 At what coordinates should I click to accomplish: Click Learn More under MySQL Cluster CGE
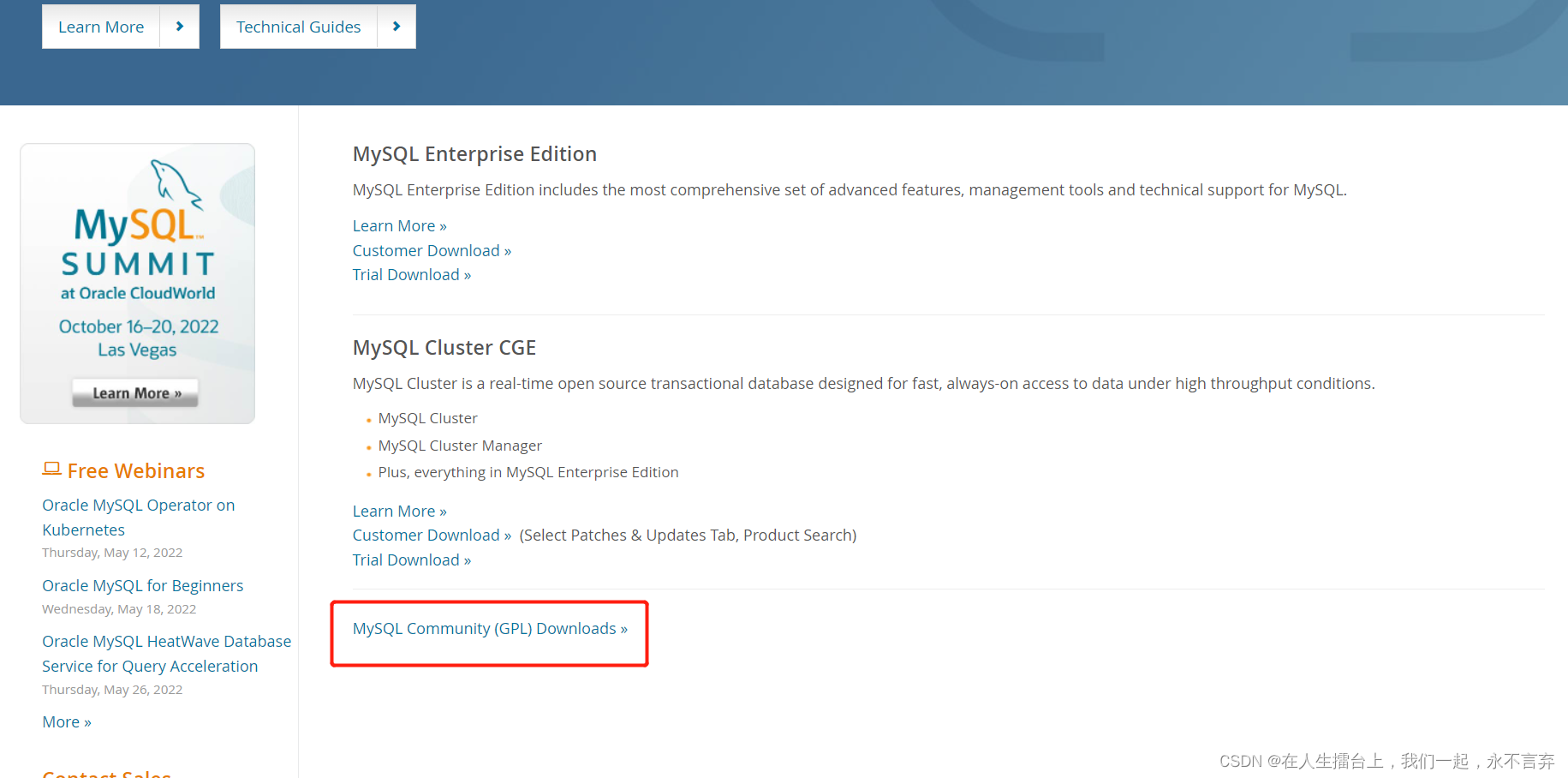click(400, 511)
